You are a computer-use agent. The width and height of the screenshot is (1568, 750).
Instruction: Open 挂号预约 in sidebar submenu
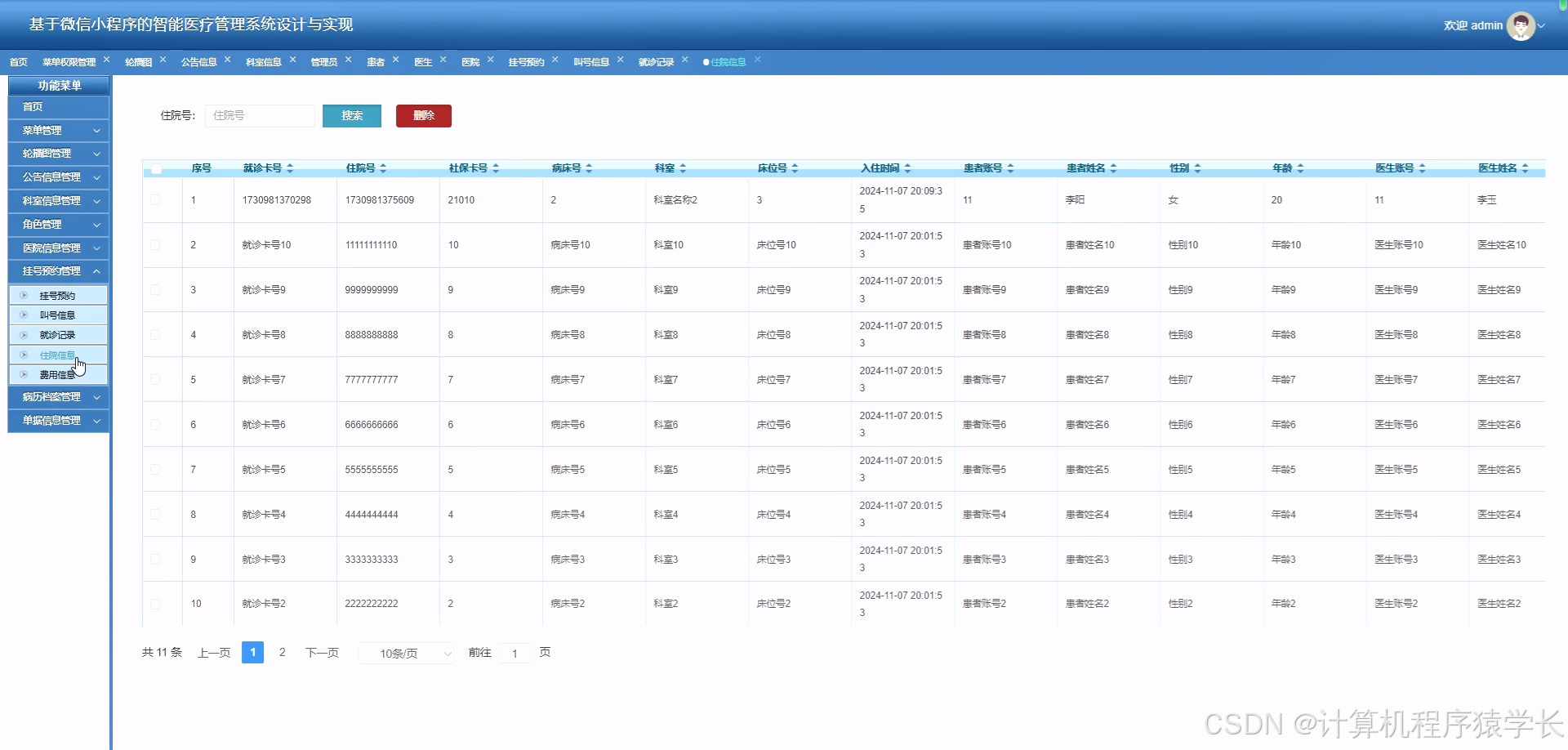[x=59, y=296]
